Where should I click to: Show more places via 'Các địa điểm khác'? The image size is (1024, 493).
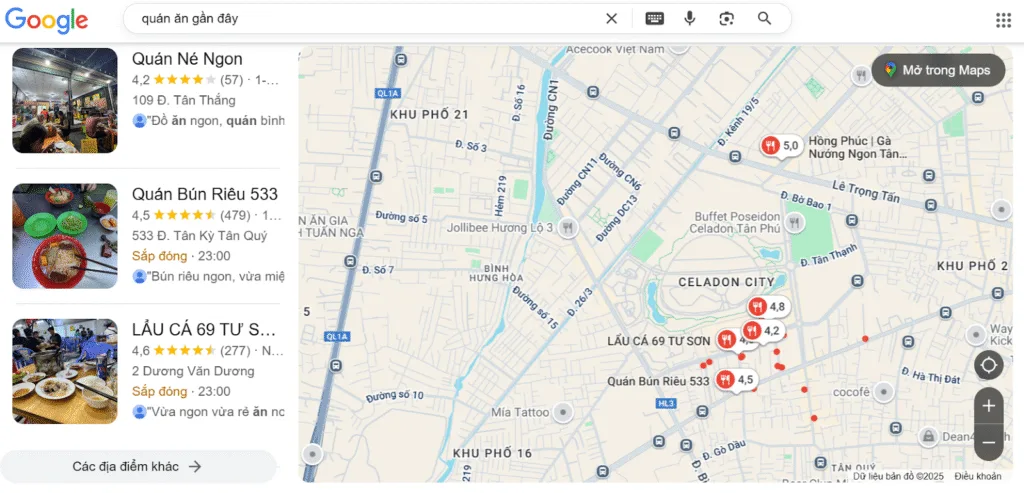tap(137, 466)
